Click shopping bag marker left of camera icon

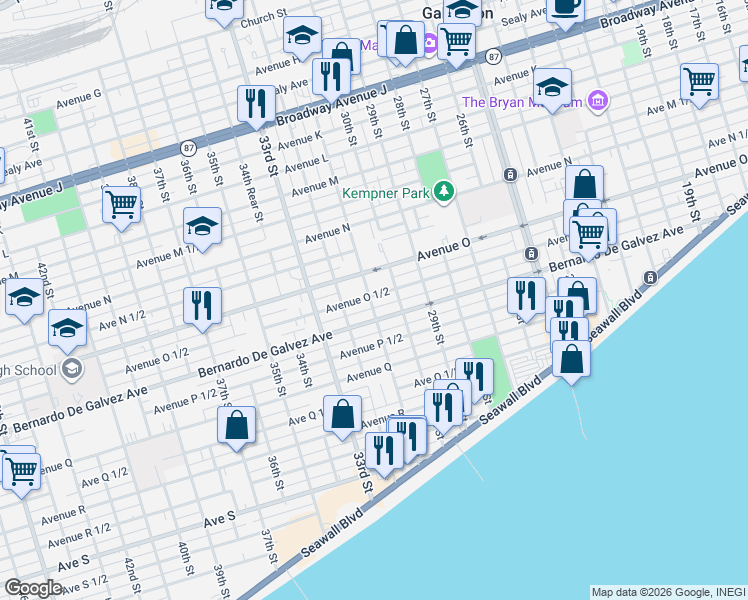click(x=405, y=43)
